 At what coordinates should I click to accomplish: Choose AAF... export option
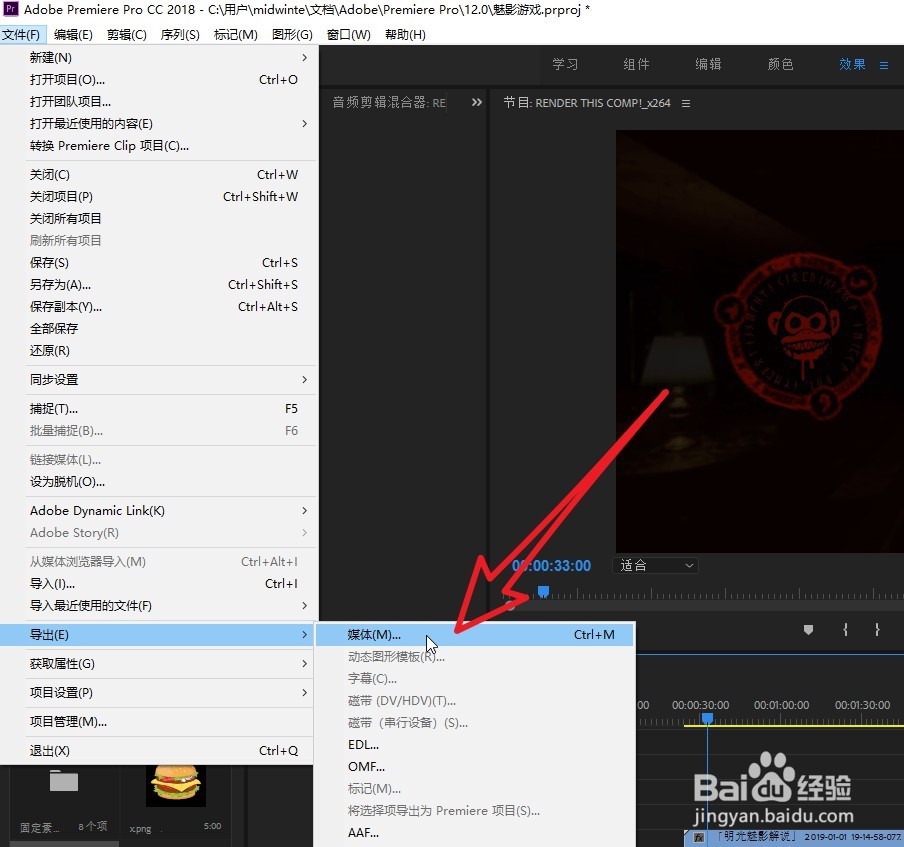click(474, 832)
